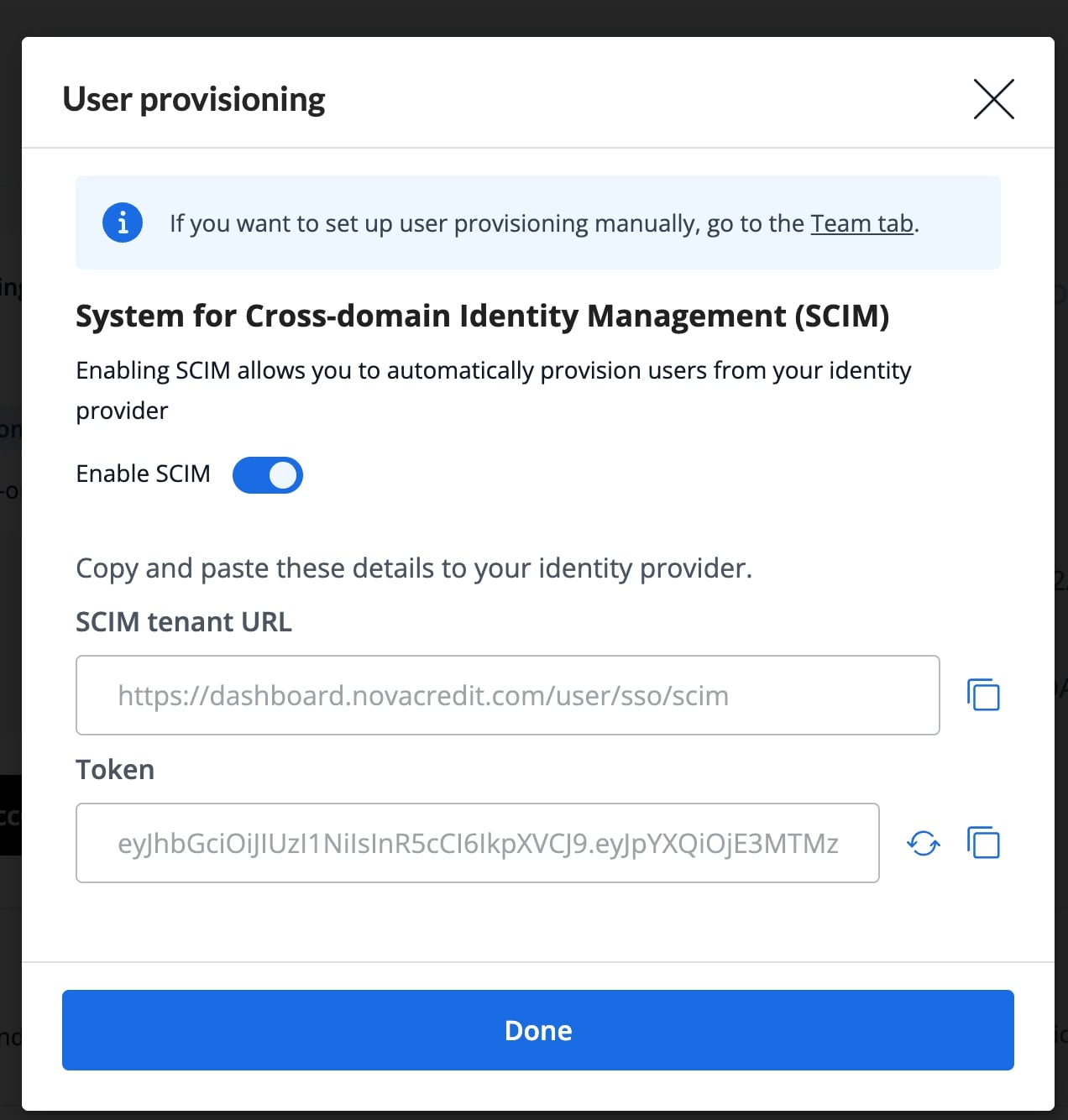1068x1120 pixels.
Task: Click the blue info icon in the banner
Action: click(x=123, y=223)
